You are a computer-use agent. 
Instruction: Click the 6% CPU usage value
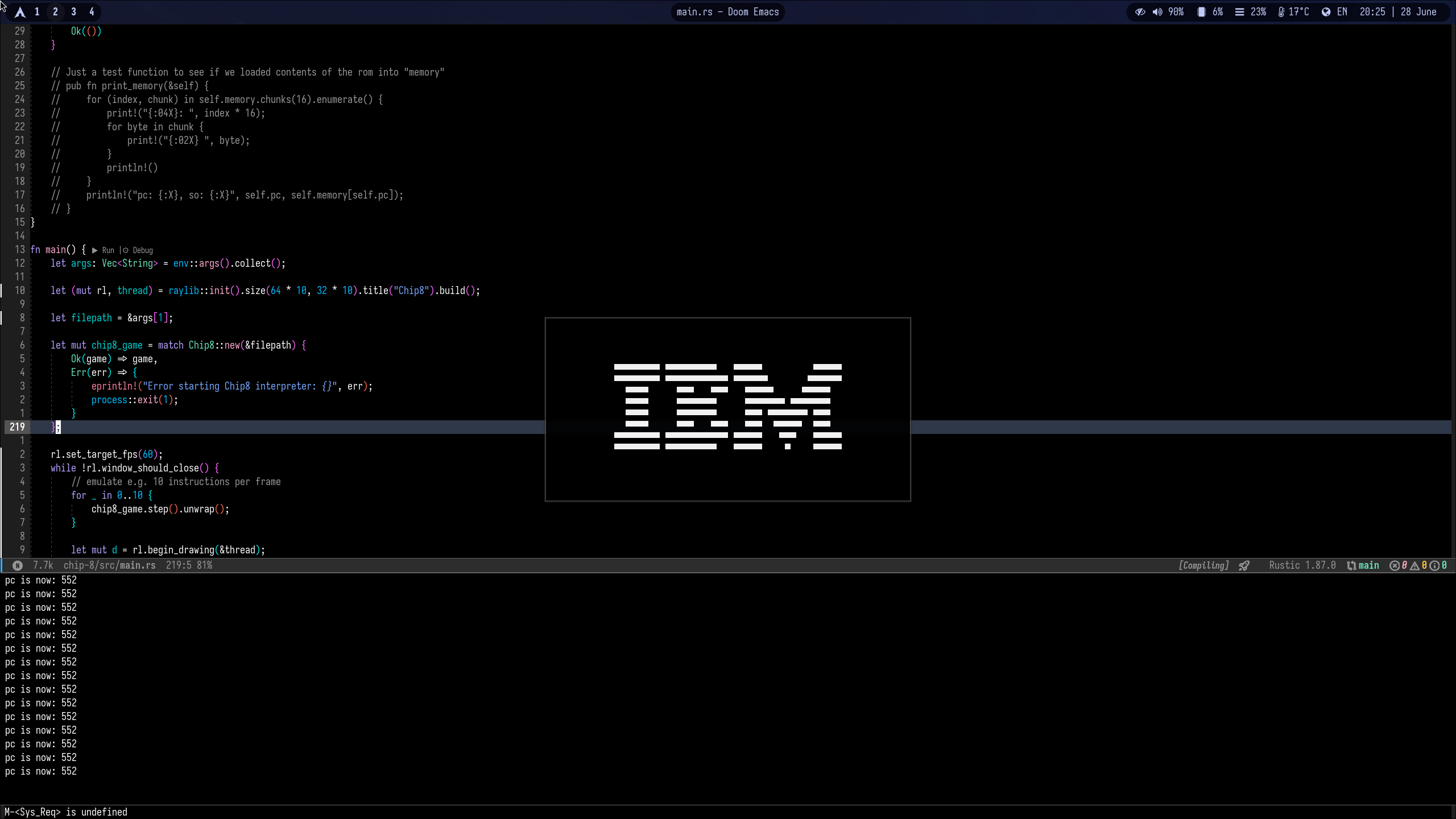pos(1218,12)
